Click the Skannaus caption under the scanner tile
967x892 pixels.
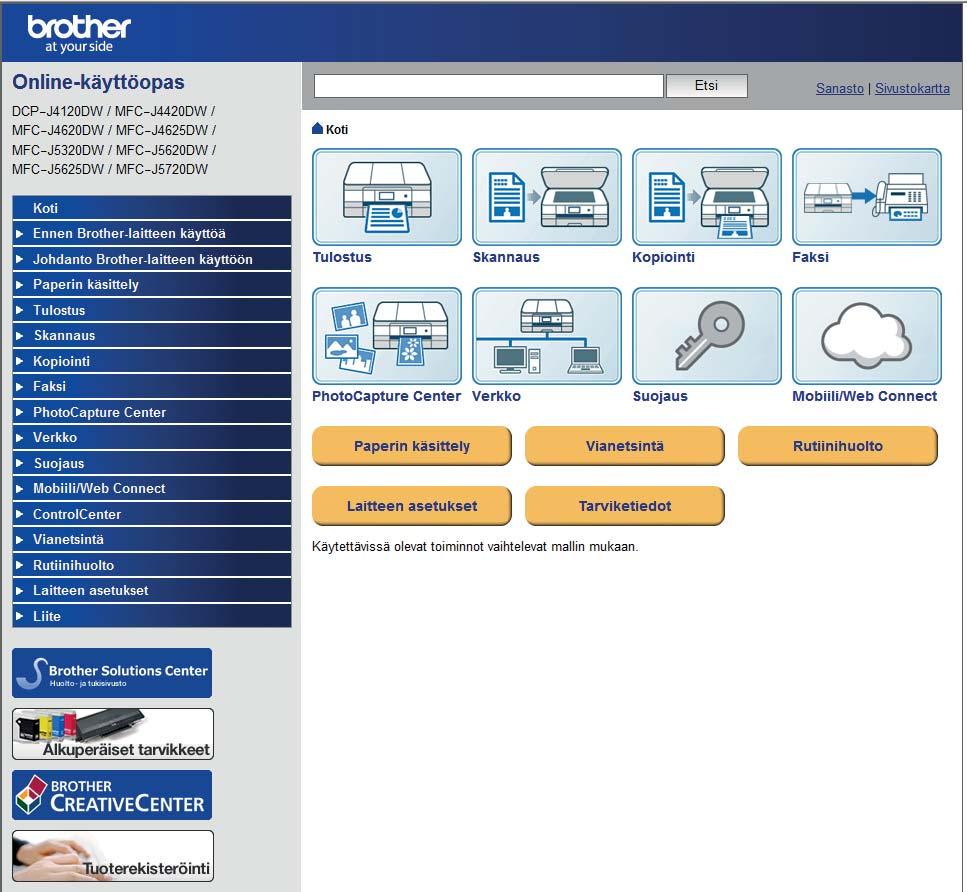[x=506, y=257]
